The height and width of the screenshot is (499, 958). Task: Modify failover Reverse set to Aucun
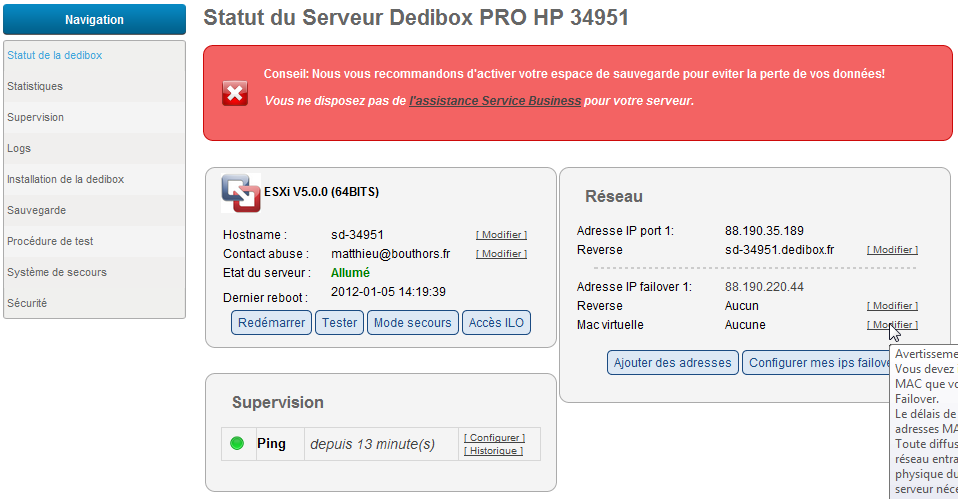tap(892, 305)
